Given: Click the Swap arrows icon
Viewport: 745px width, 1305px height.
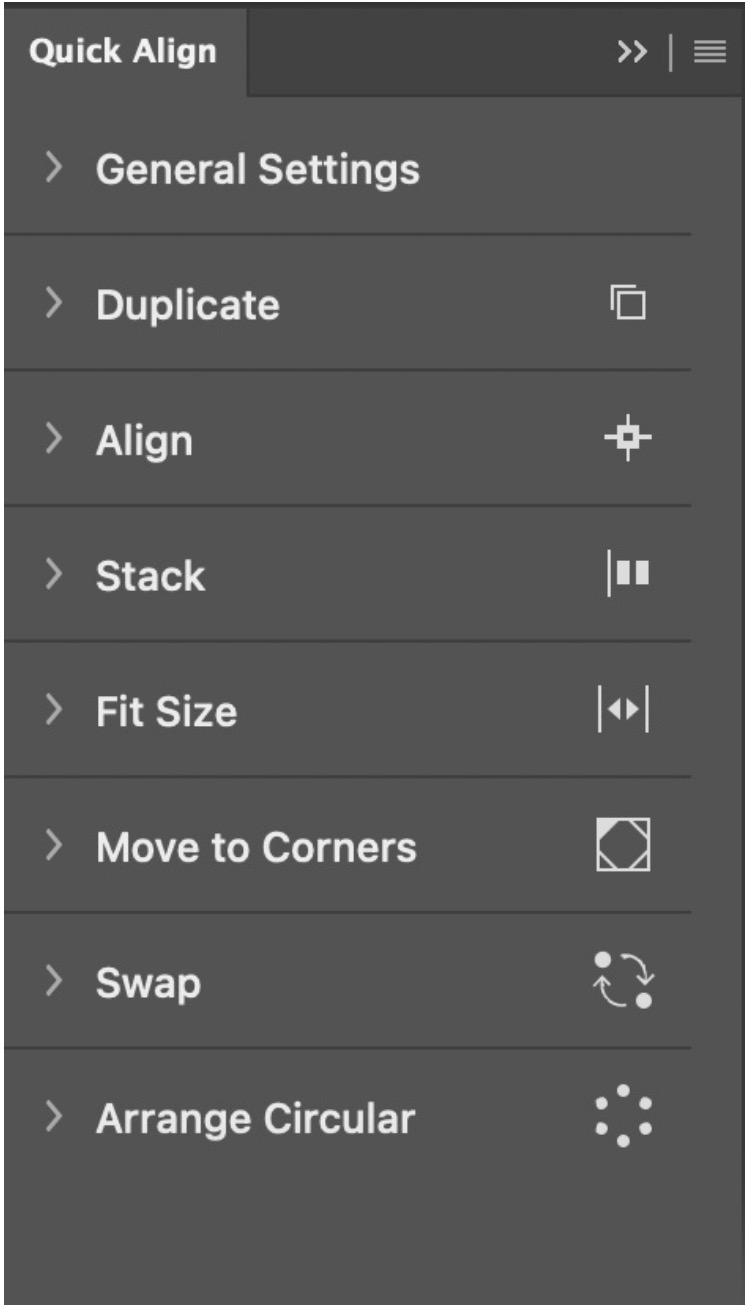Looking at the screenshot, I should pos(624,981).
